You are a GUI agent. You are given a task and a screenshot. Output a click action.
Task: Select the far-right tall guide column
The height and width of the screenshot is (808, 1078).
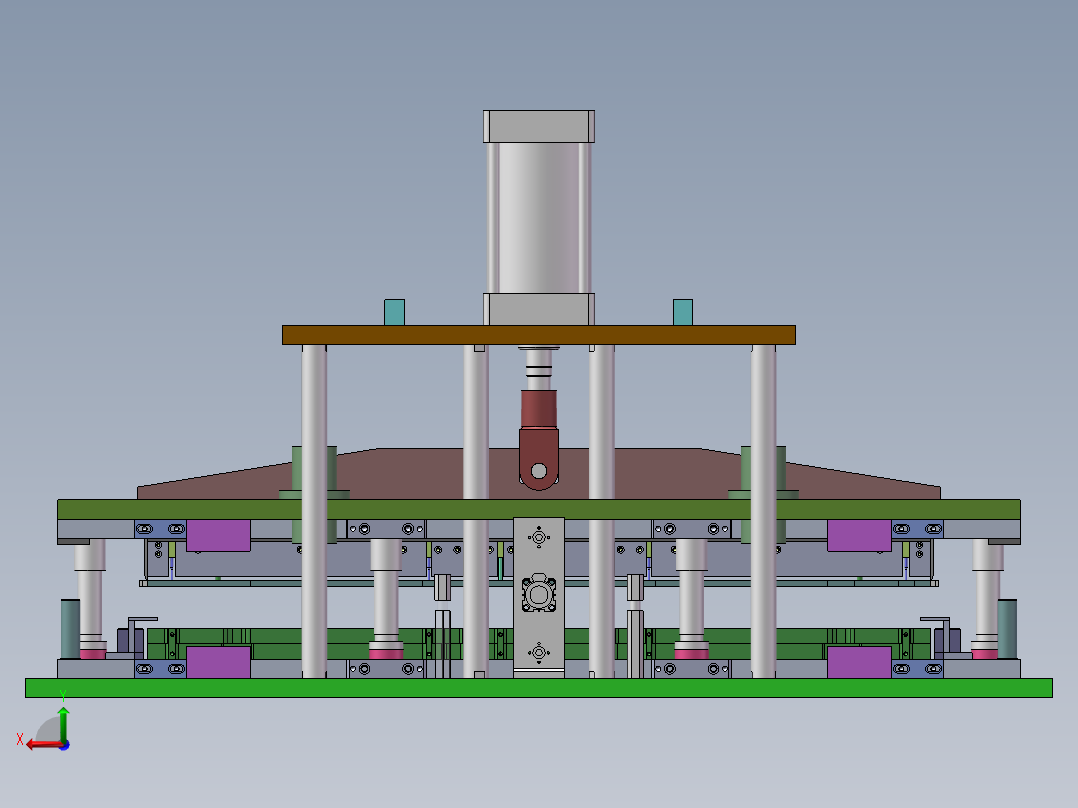tap(763, 511)
